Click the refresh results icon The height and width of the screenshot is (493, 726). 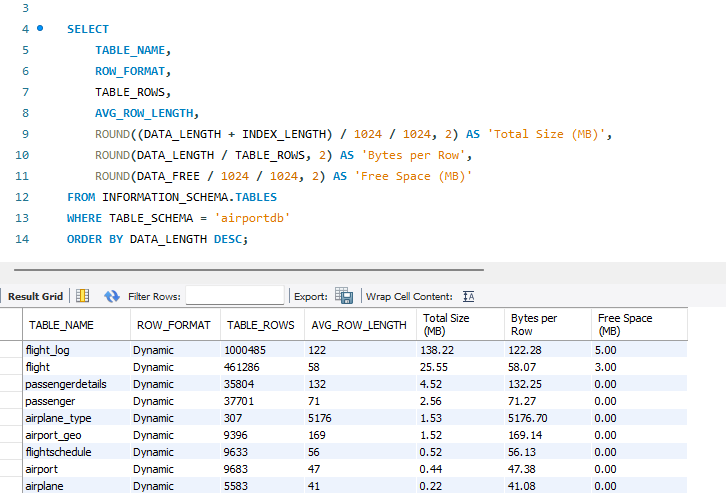tap(112, 296)
